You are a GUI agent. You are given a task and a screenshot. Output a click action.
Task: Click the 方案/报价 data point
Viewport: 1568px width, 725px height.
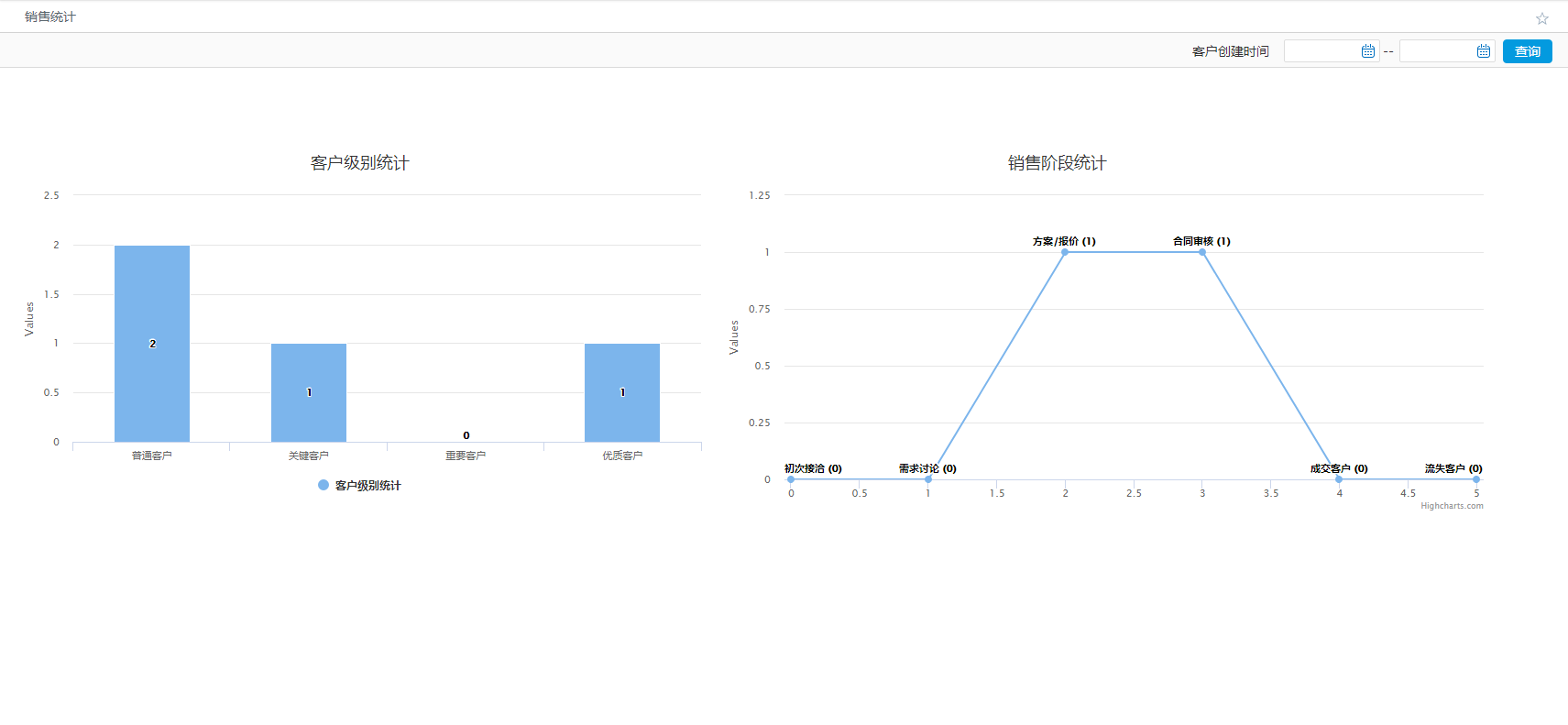[1065, 252]
